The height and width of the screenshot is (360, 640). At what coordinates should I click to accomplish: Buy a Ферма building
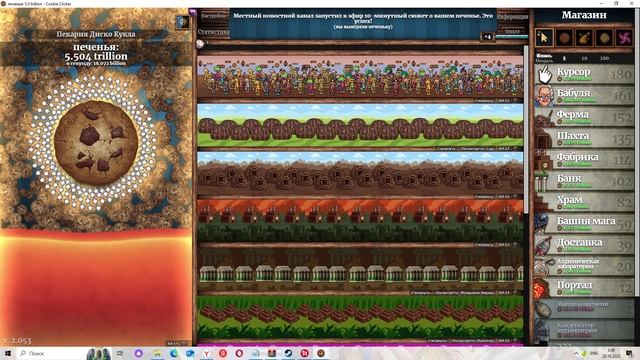point(584,117)
